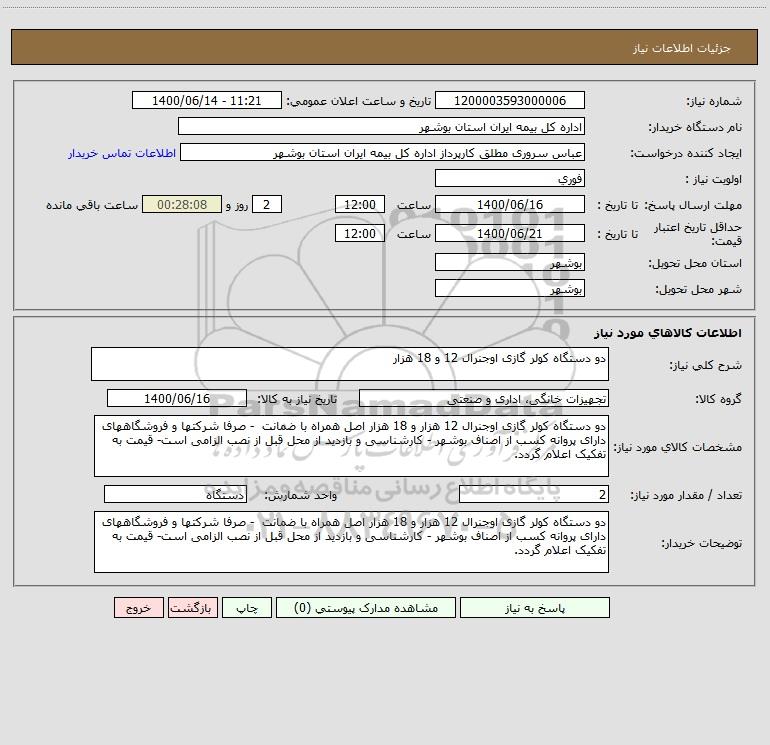Select the شماره نیاز number field

510,100
